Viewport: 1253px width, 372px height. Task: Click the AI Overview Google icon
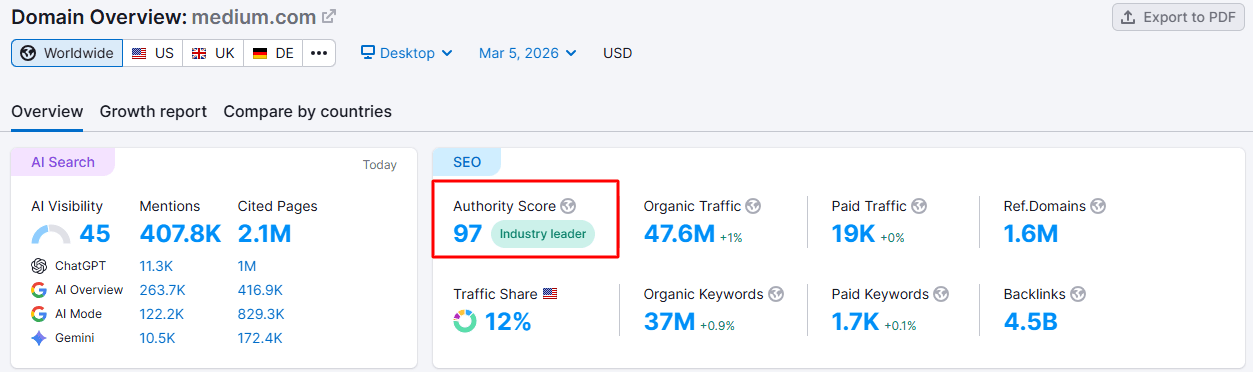coord(39,290)
